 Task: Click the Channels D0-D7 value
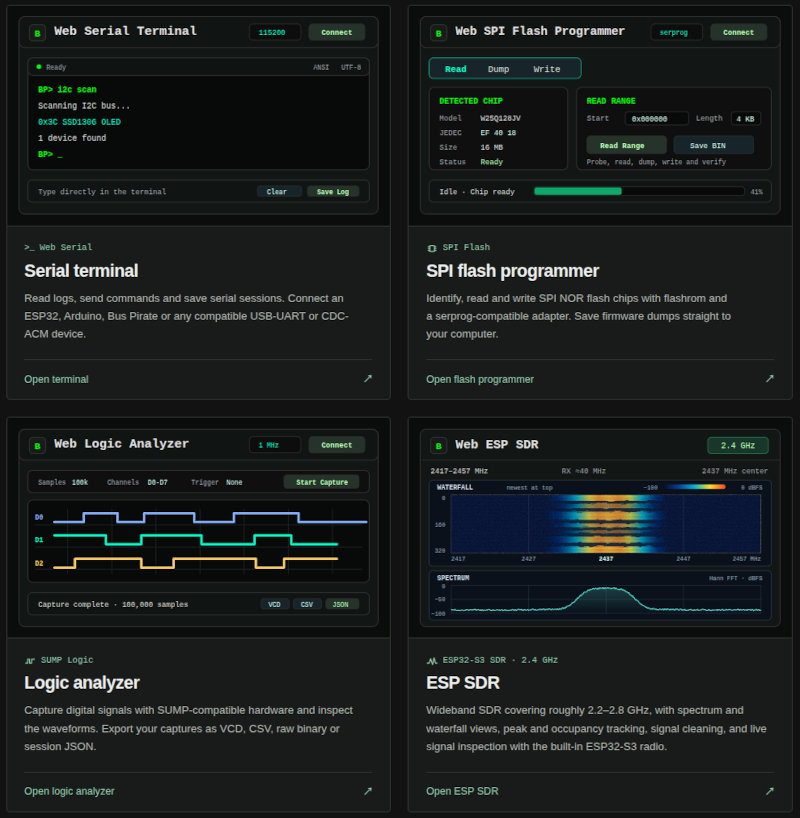[158, 483]
